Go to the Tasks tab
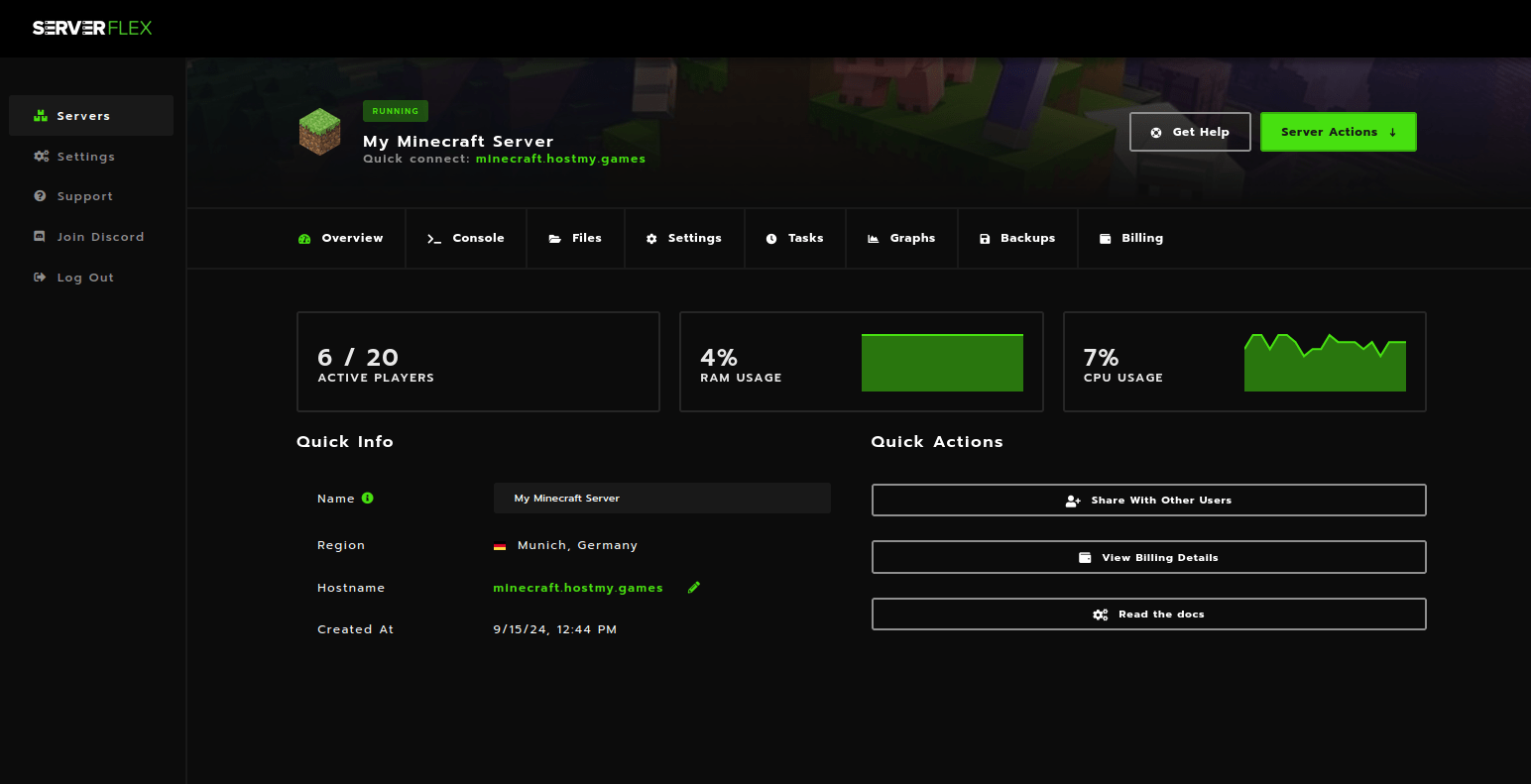The image size is (1531, 784). tap(794, 238)
